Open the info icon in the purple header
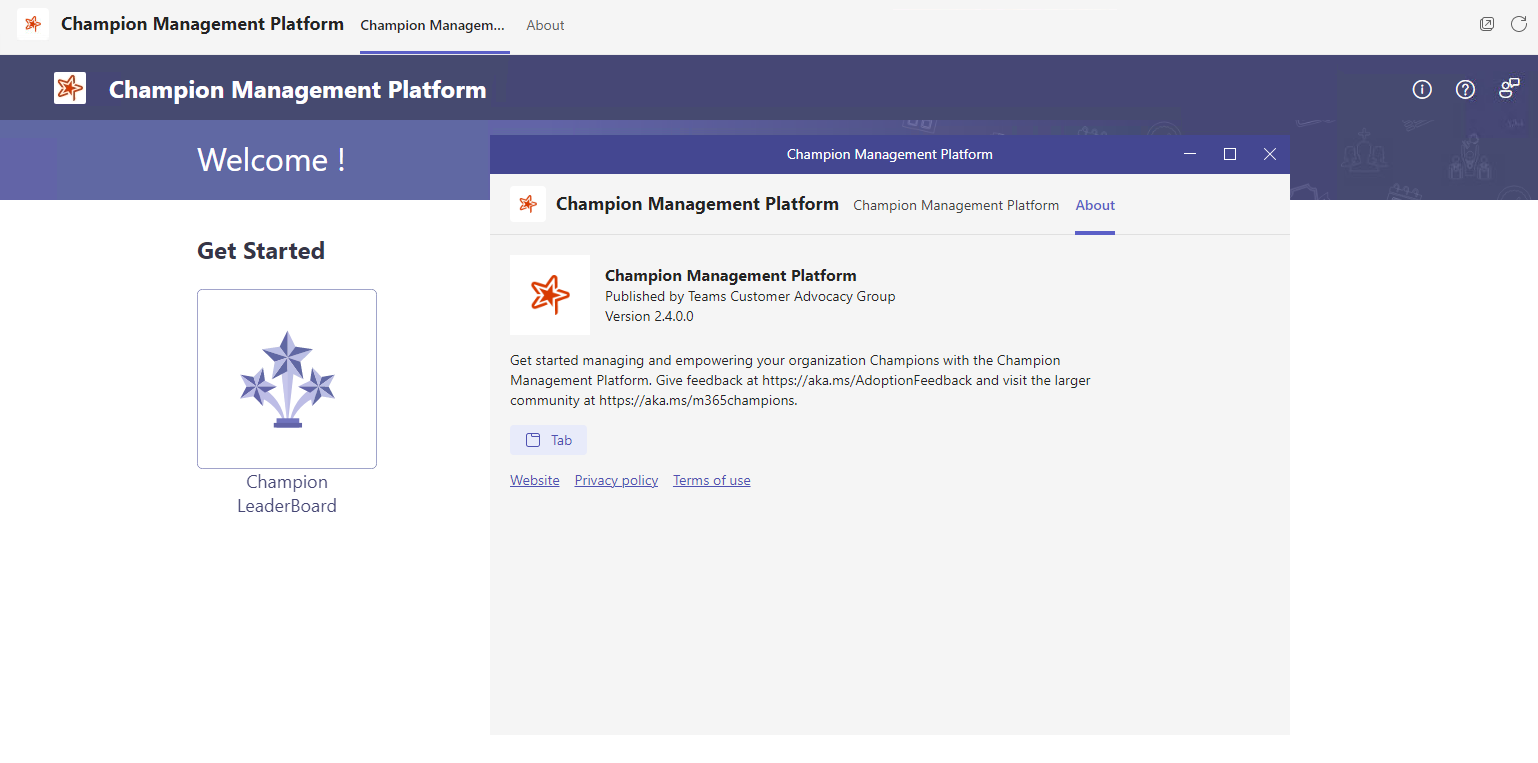The image size is (1538, 763). point(1422,89)
